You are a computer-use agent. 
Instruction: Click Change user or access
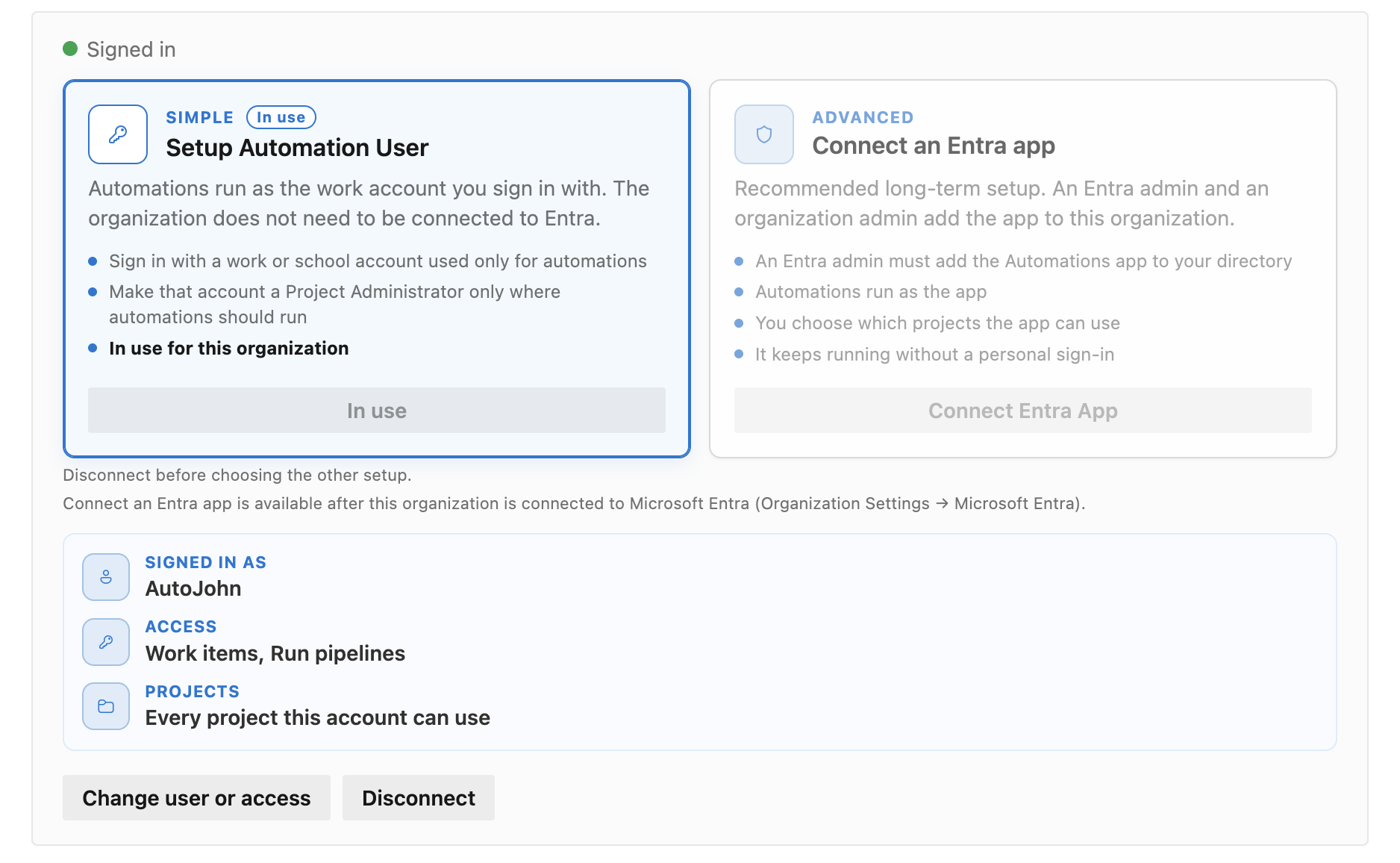(196, 798)
